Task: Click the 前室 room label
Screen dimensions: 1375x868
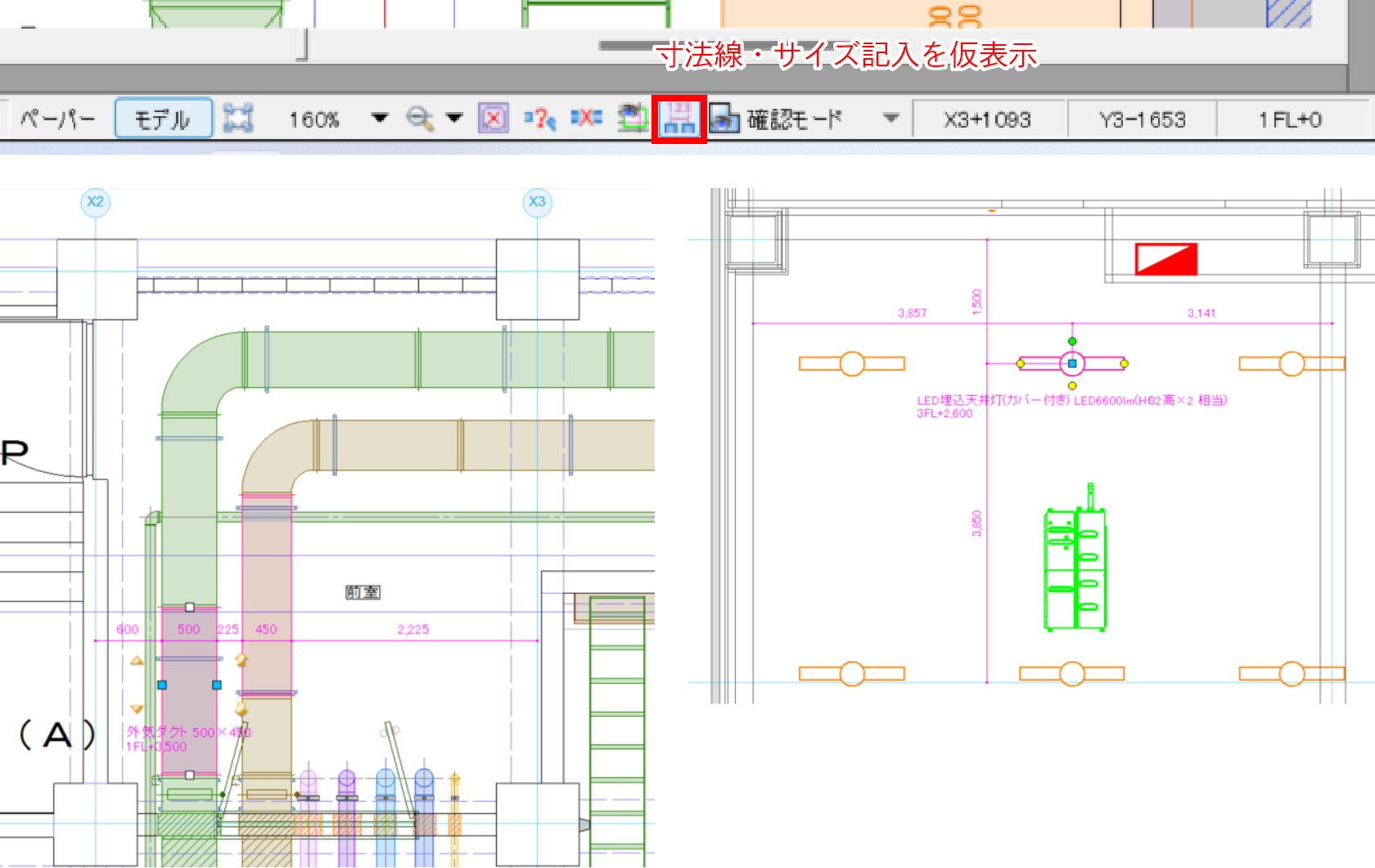Action: pos(363,591)
